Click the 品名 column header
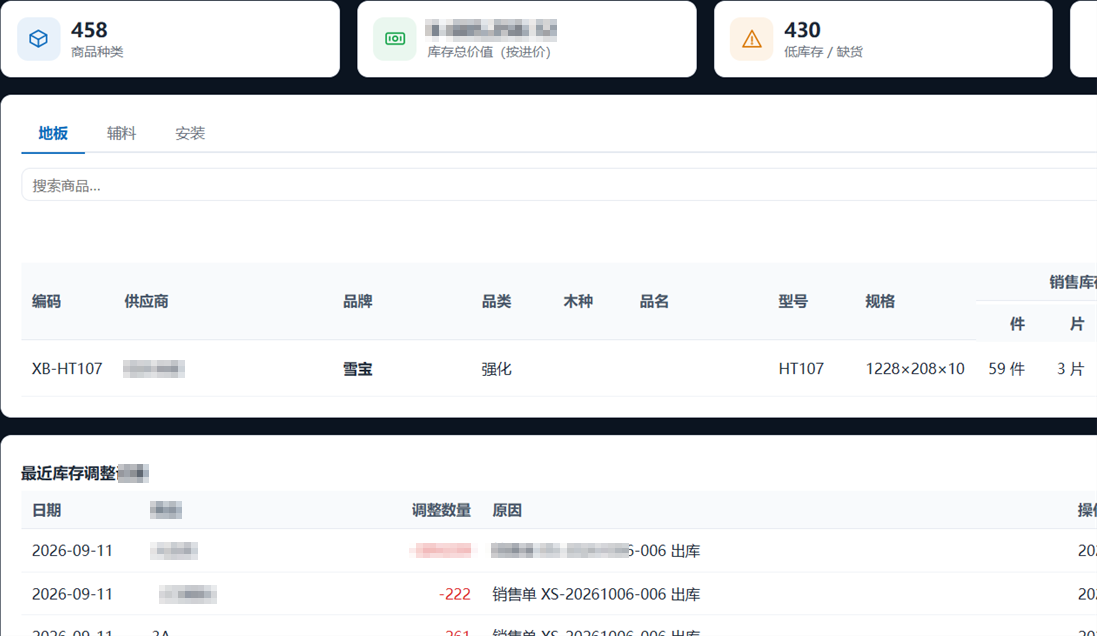1097x636 pixels. point(654,302)
